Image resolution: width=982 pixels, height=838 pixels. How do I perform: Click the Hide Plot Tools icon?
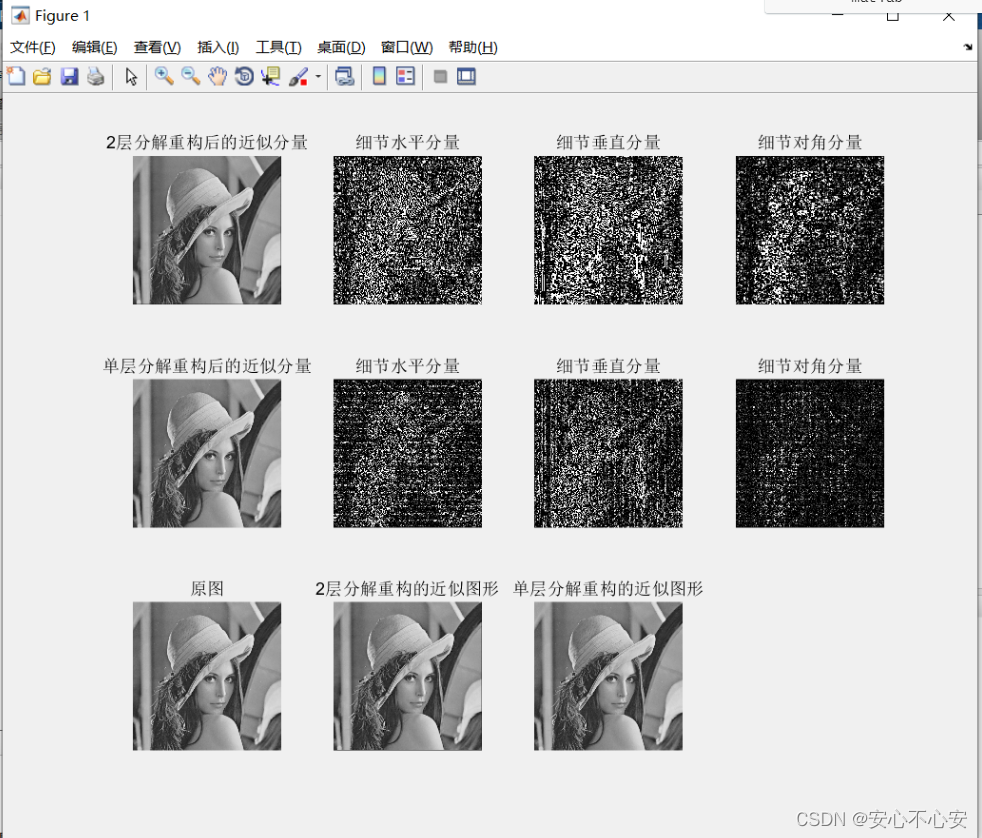440,76
